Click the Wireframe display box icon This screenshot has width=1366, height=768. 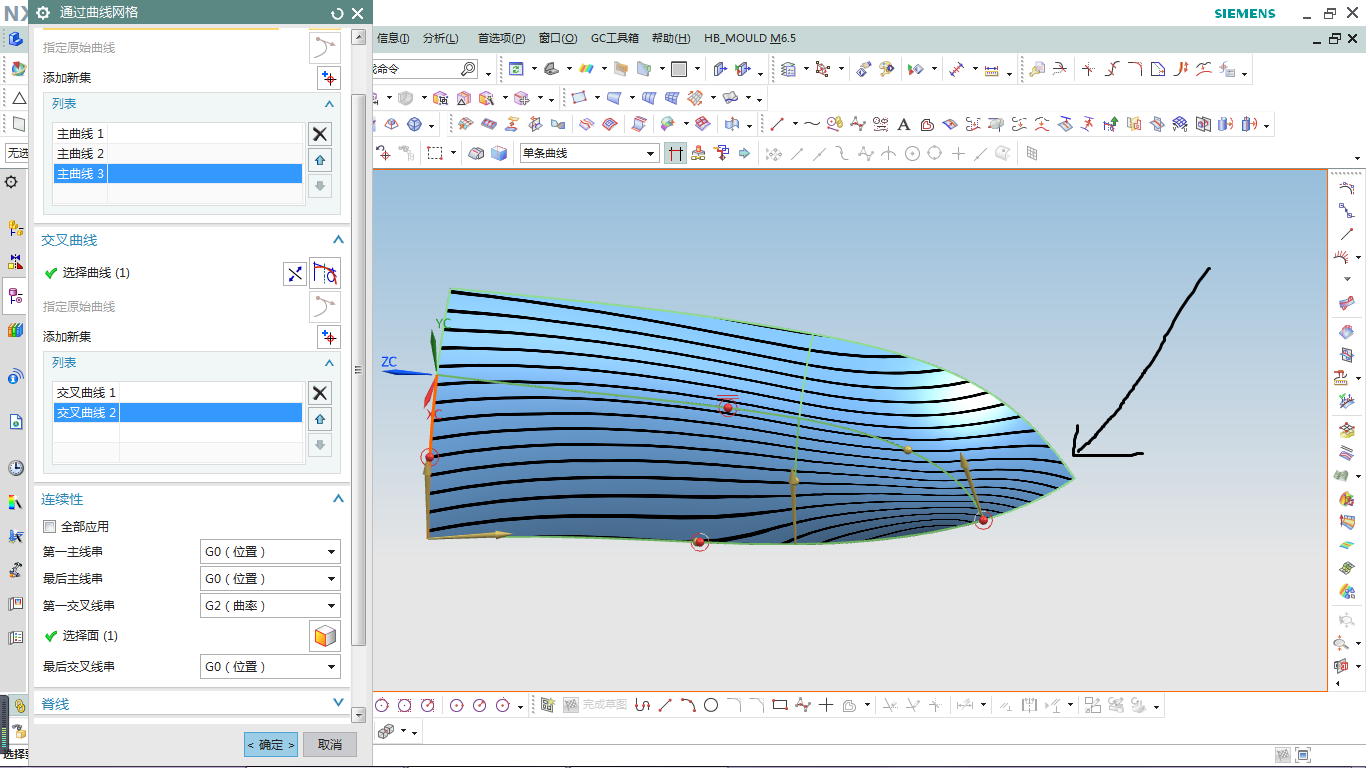(x=679, y=69)
